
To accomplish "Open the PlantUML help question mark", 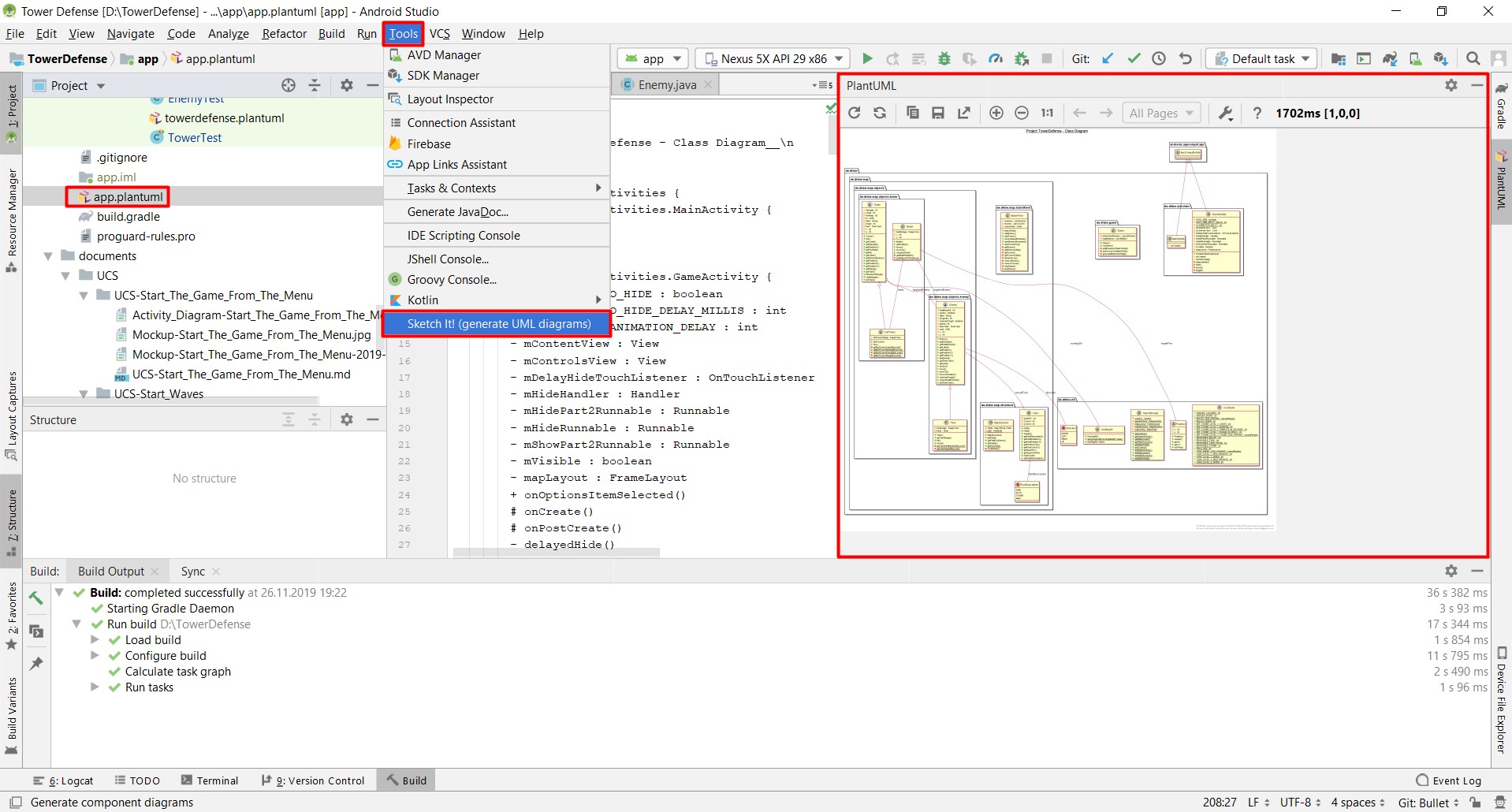I will coord(1257,113).
